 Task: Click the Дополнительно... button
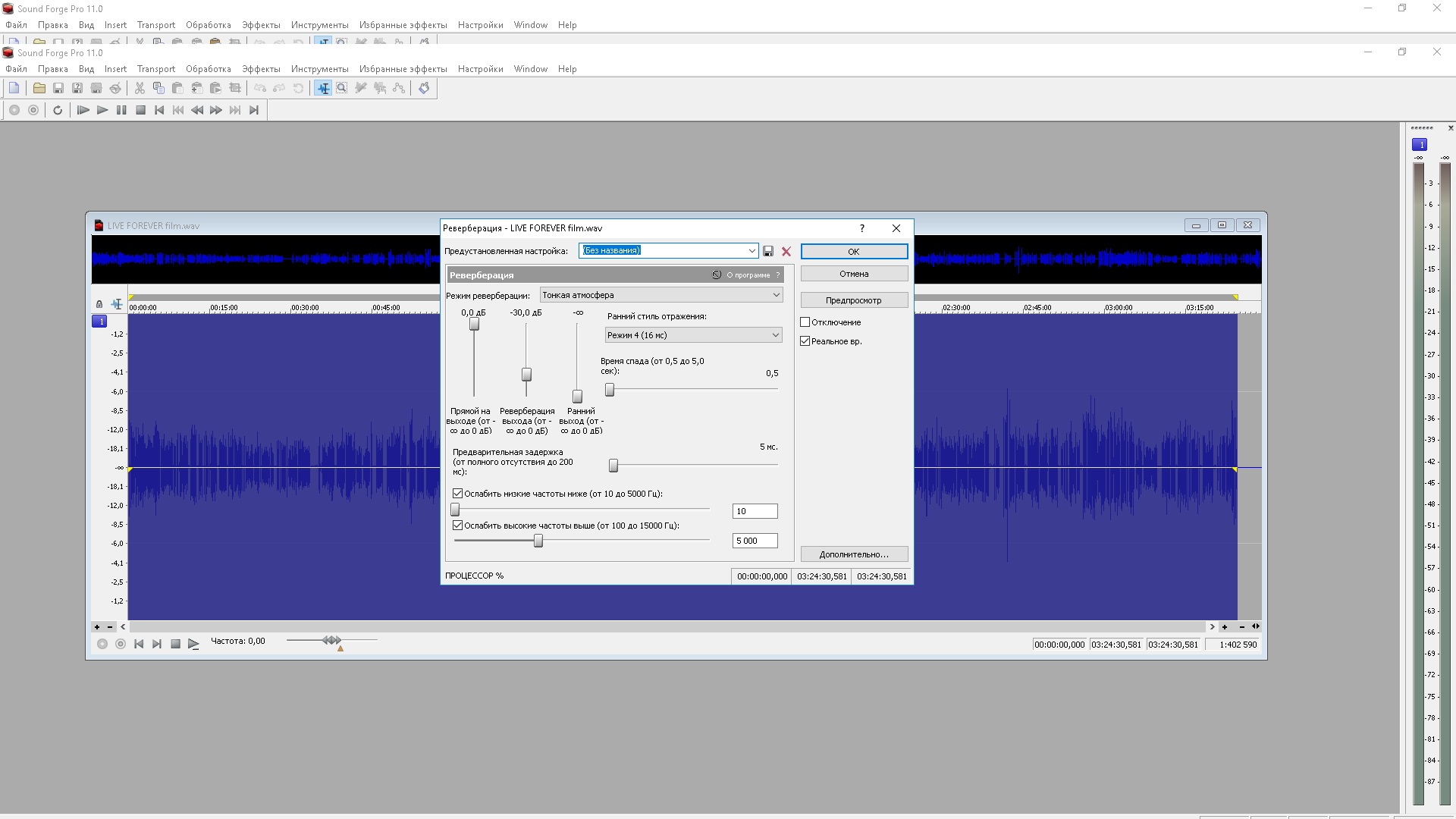[854, 554]
